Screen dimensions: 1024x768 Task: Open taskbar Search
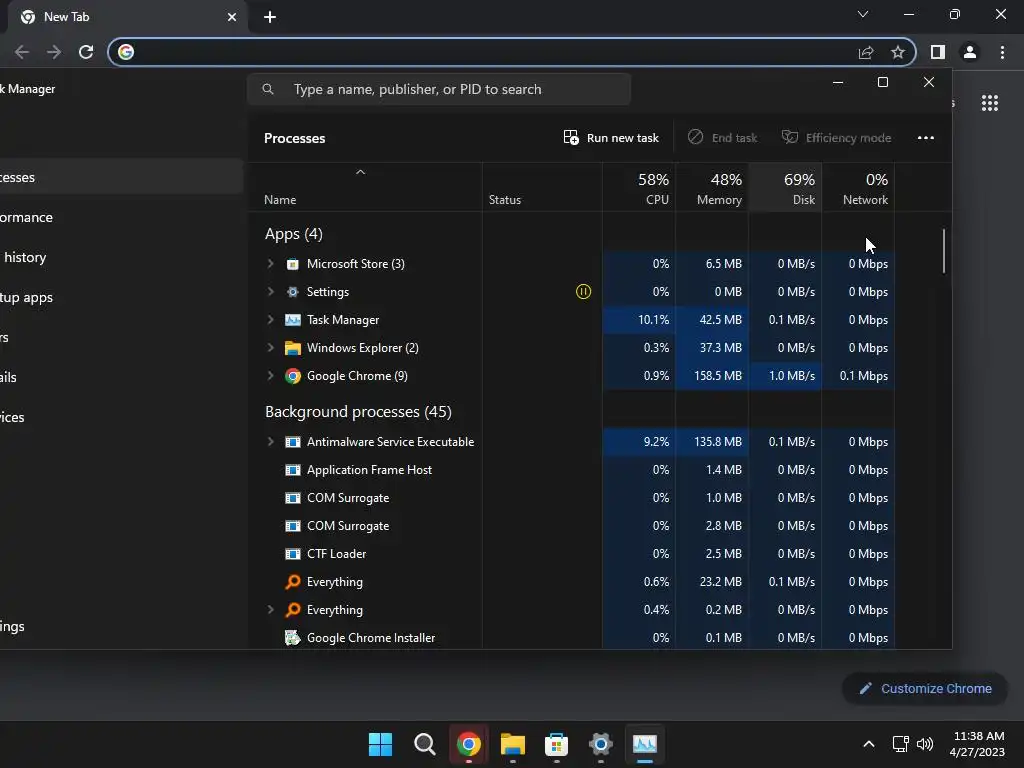[424, 744]
